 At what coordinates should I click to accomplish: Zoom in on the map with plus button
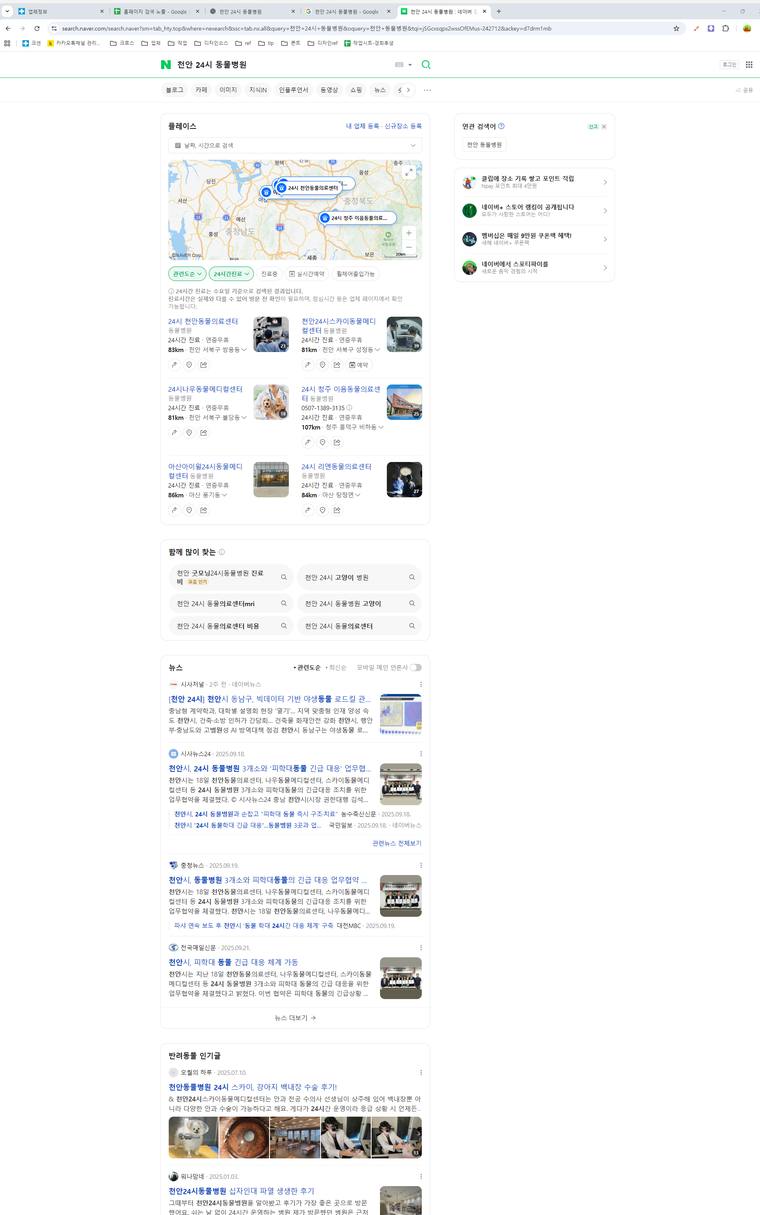pyautogui.click(x=409, y=233)
